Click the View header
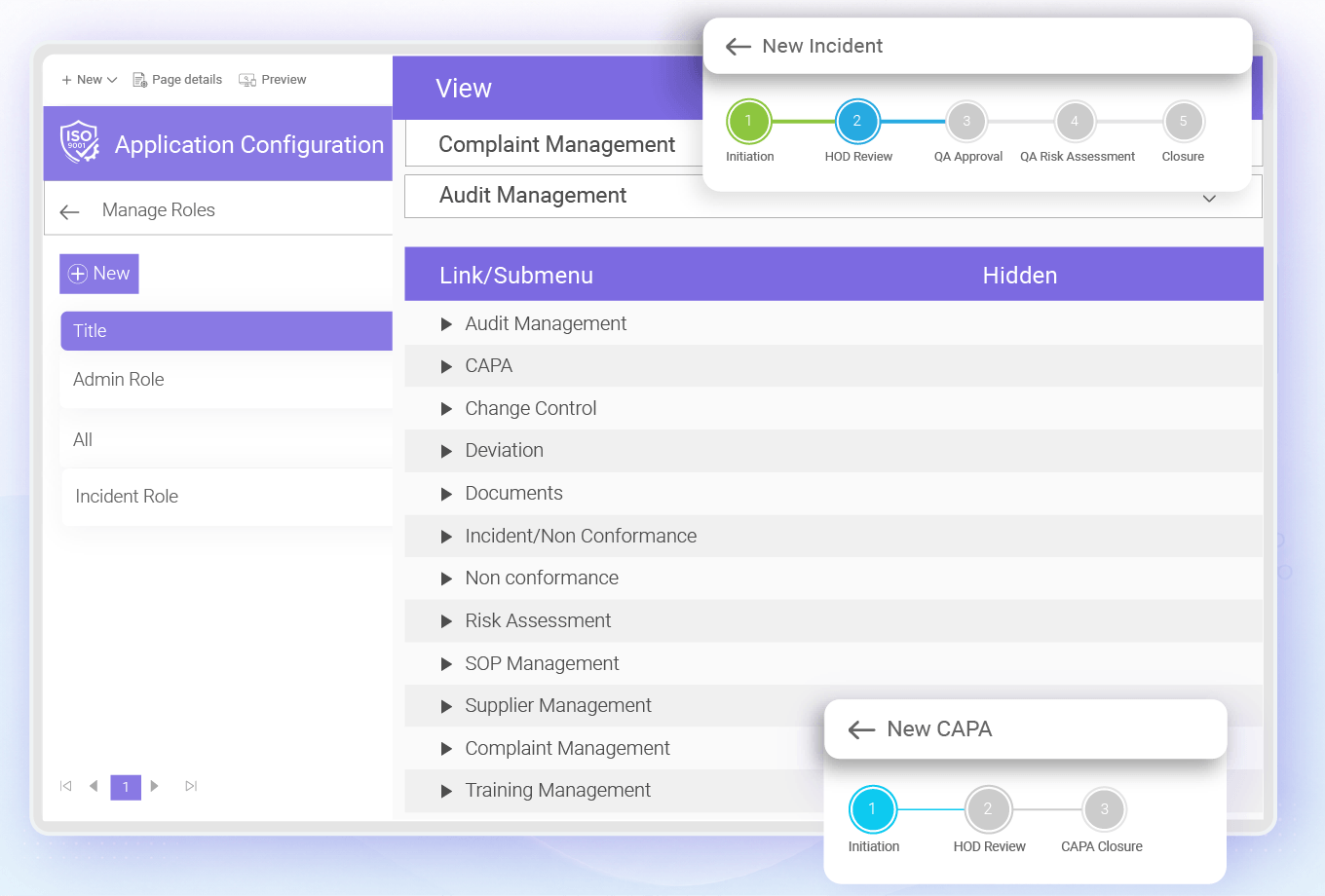 (x=464, y=89)
